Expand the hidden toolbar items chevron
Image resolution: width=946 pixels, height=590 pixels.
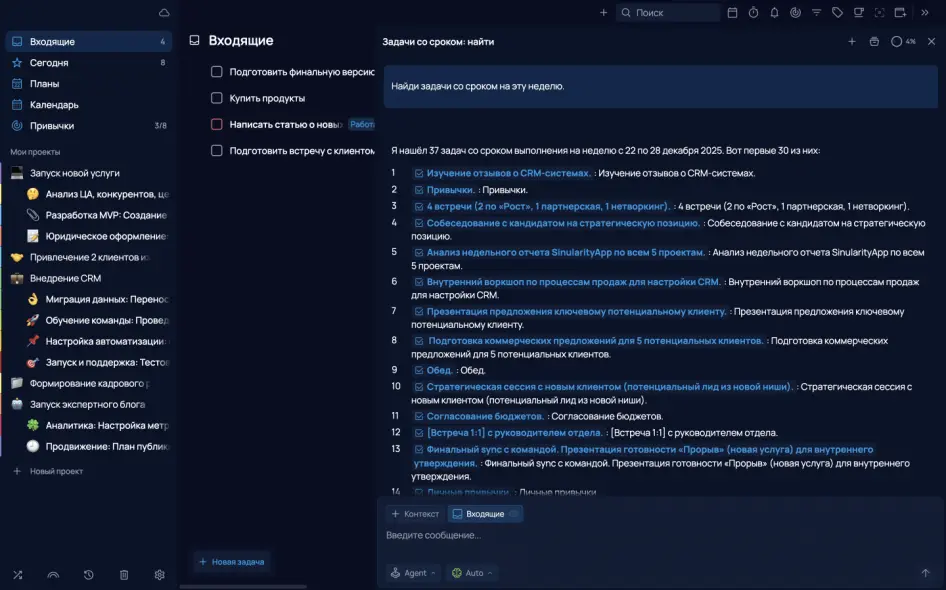925,13
